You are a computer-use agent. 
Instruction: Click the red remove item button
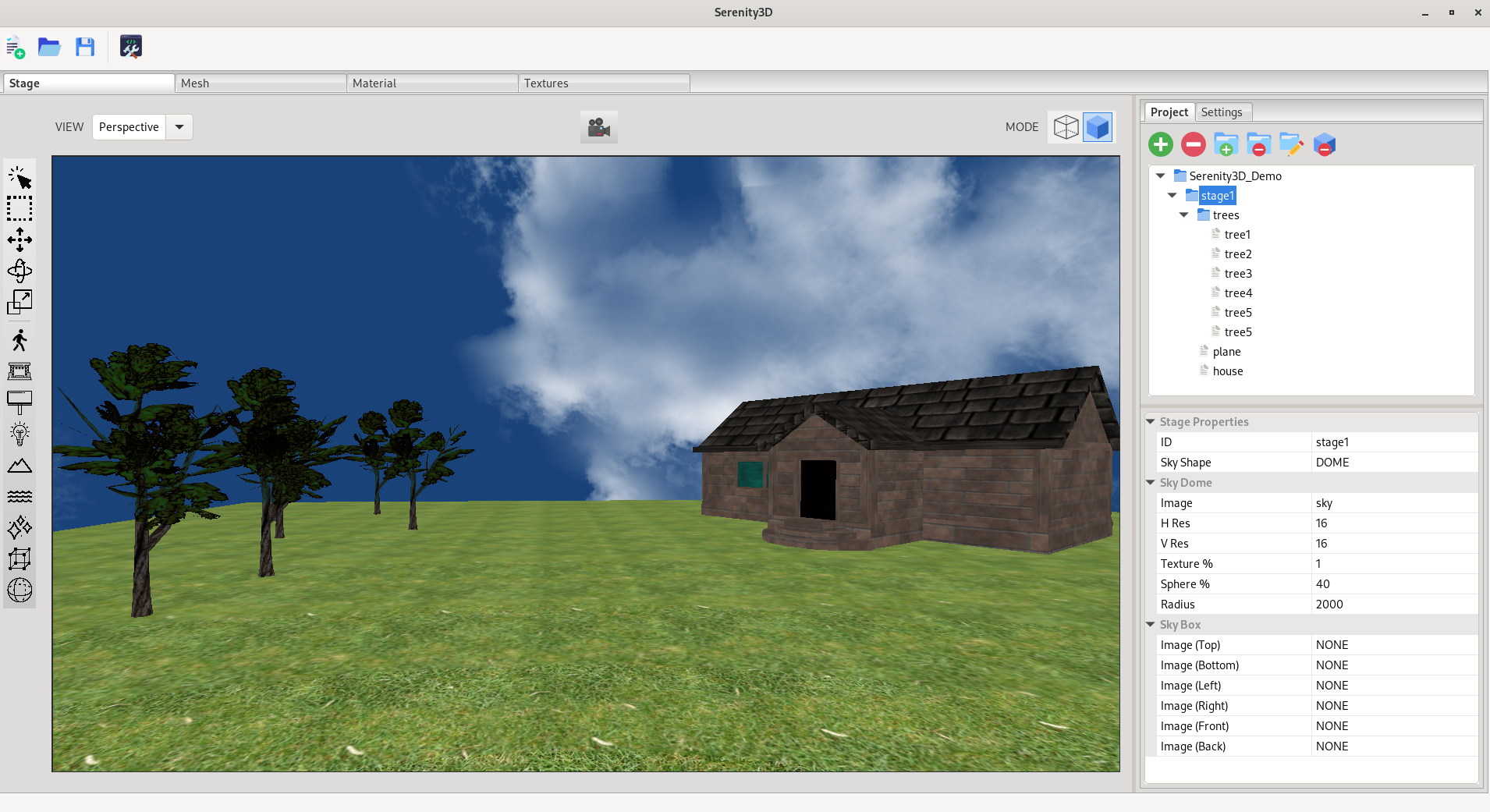[1194, 144]
